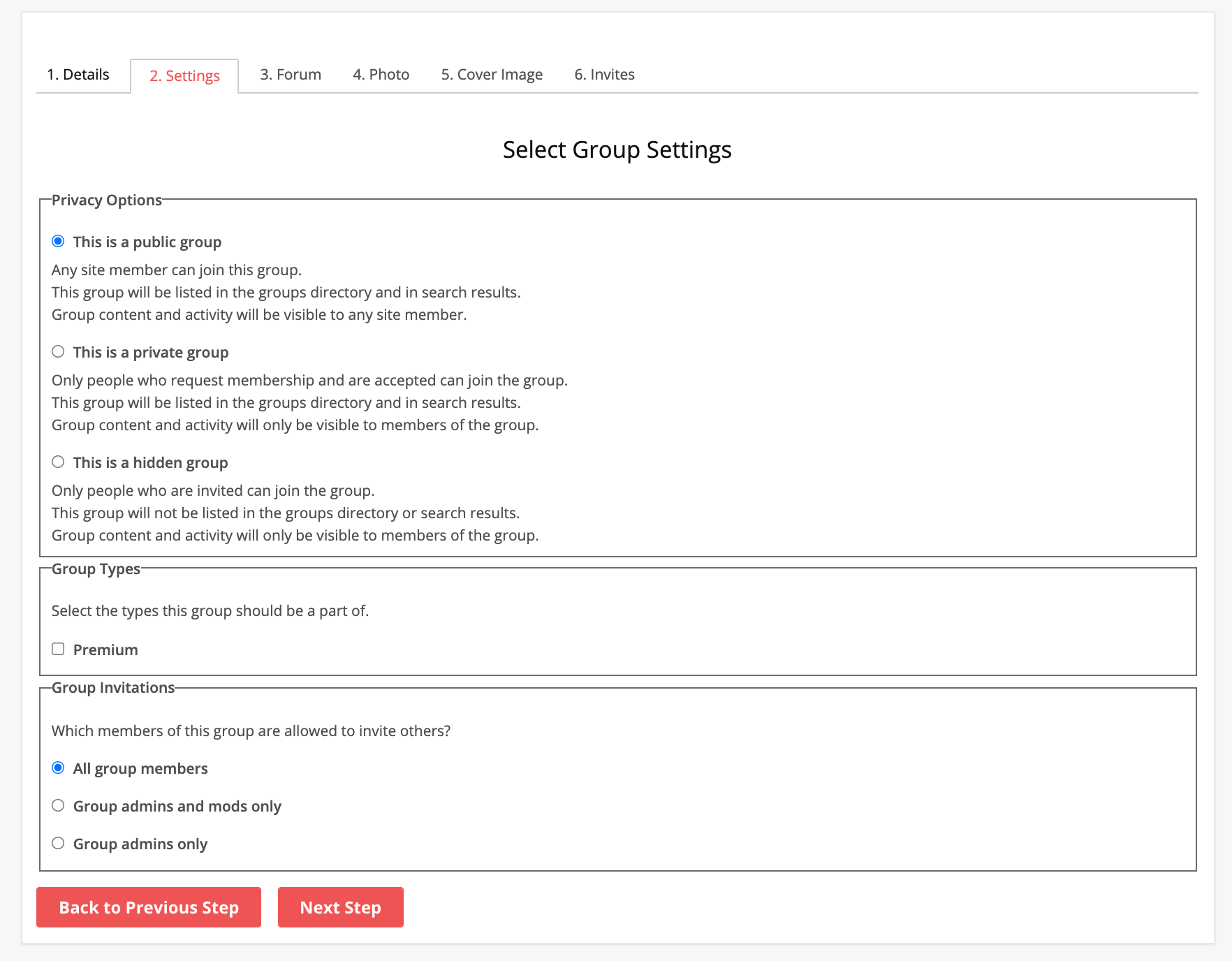This screenshot has height=961, width=1232.
Task: Restrict invitations to Group admins only
Action: point(58,843)
